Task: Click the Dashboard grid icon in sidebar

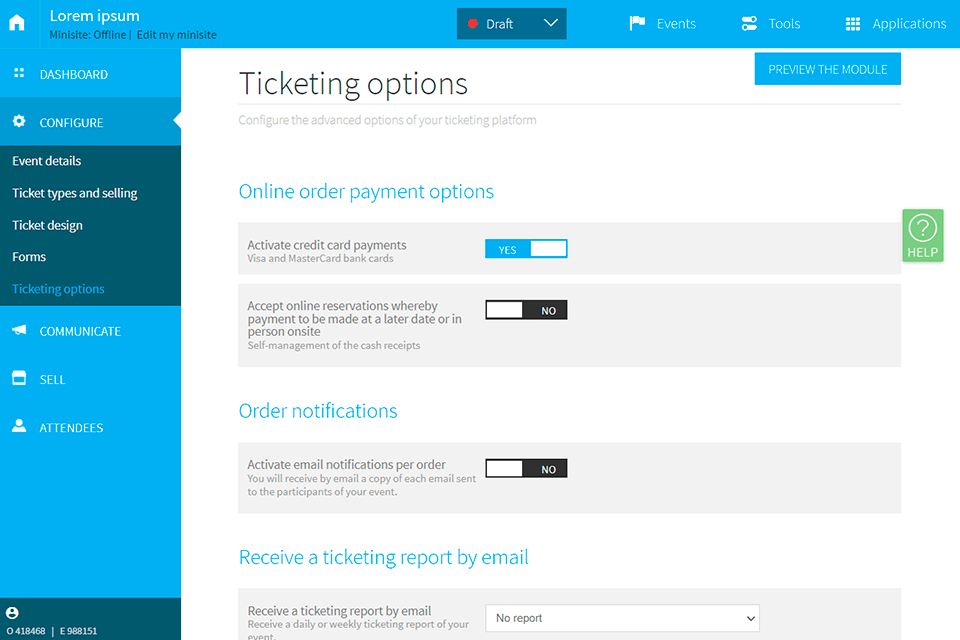Action: pos(18,73)
